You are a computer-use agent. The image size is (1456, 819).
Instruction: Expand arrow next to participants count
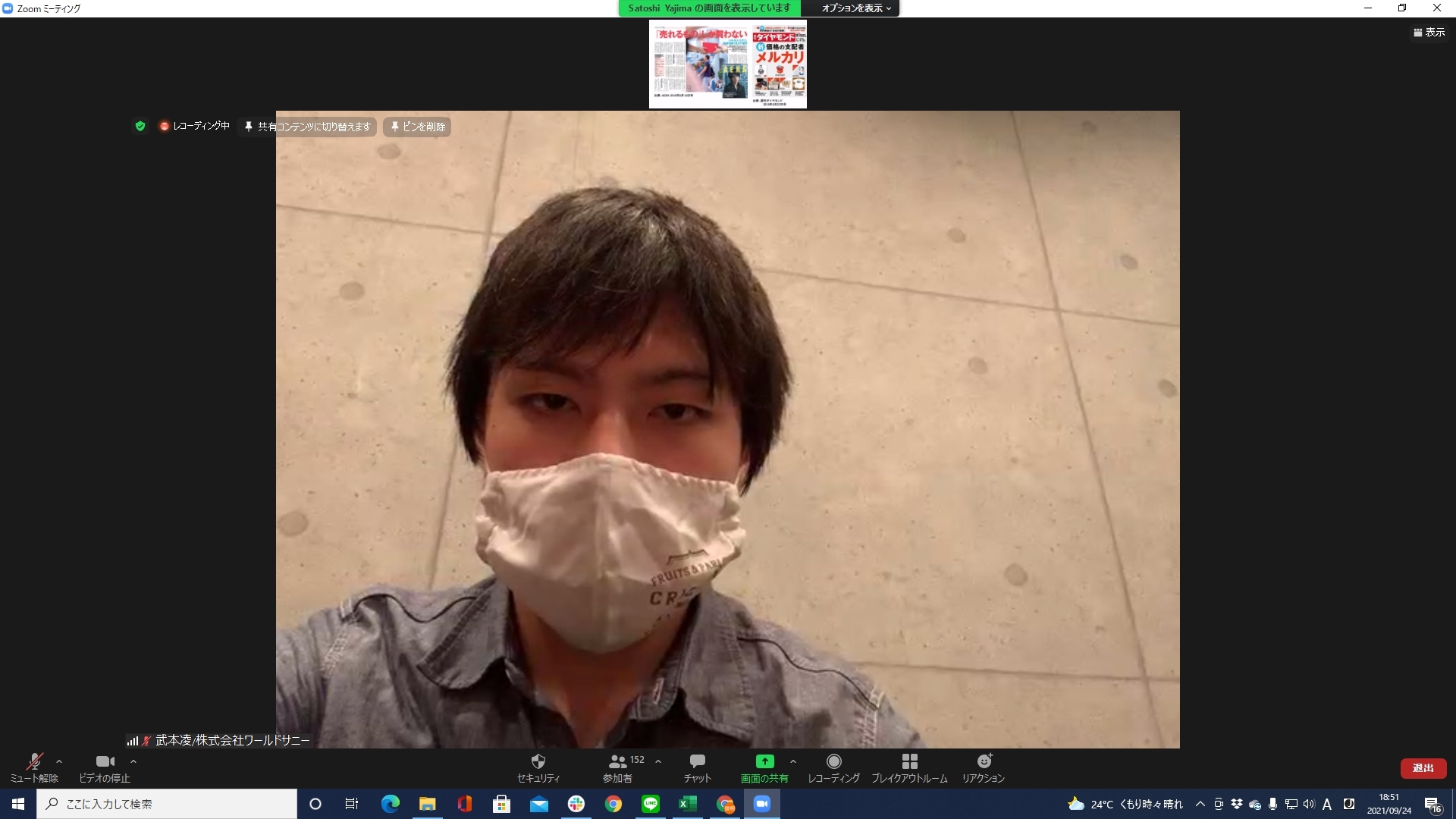(x=658, y=761)
